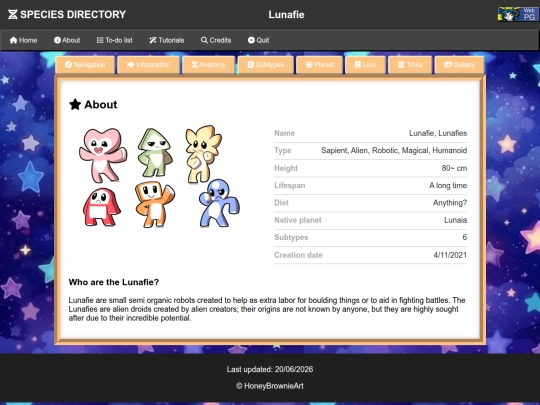Click the Tutorials magic wand icon
540x405 pixels.
click(153, 40)
